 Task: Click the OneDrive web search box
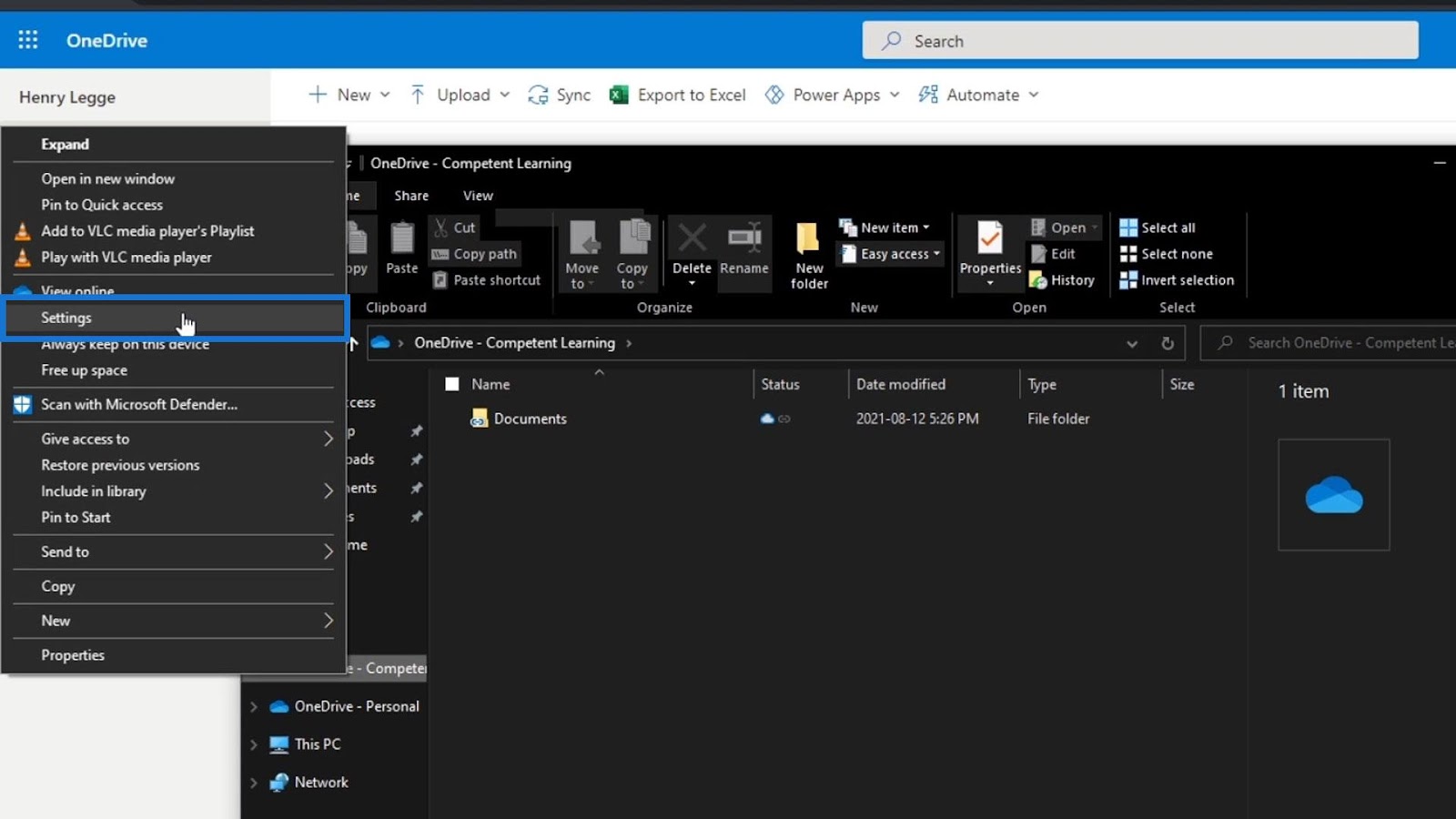pyautogui.click(x=1139, y=41)
